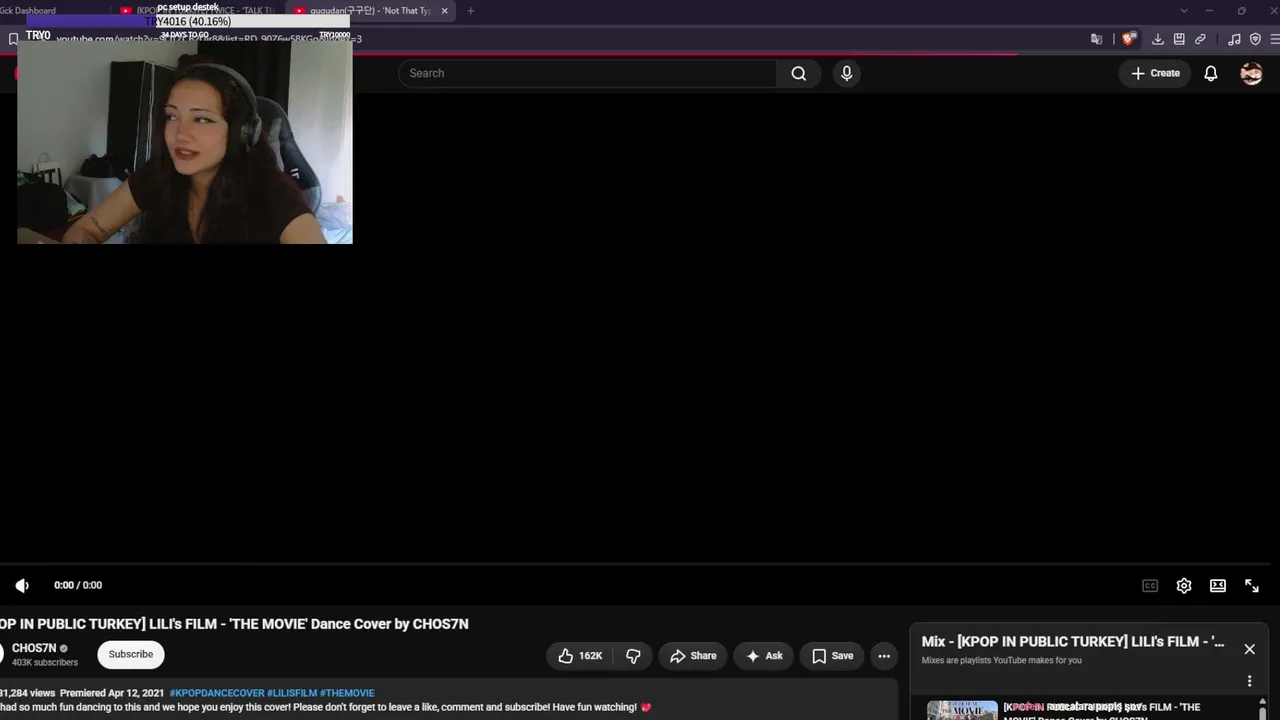Image resolution: width=1280 pixels, height=720 pixels.
Task: Focus the YouTube search field
Action: click(587, 73)
